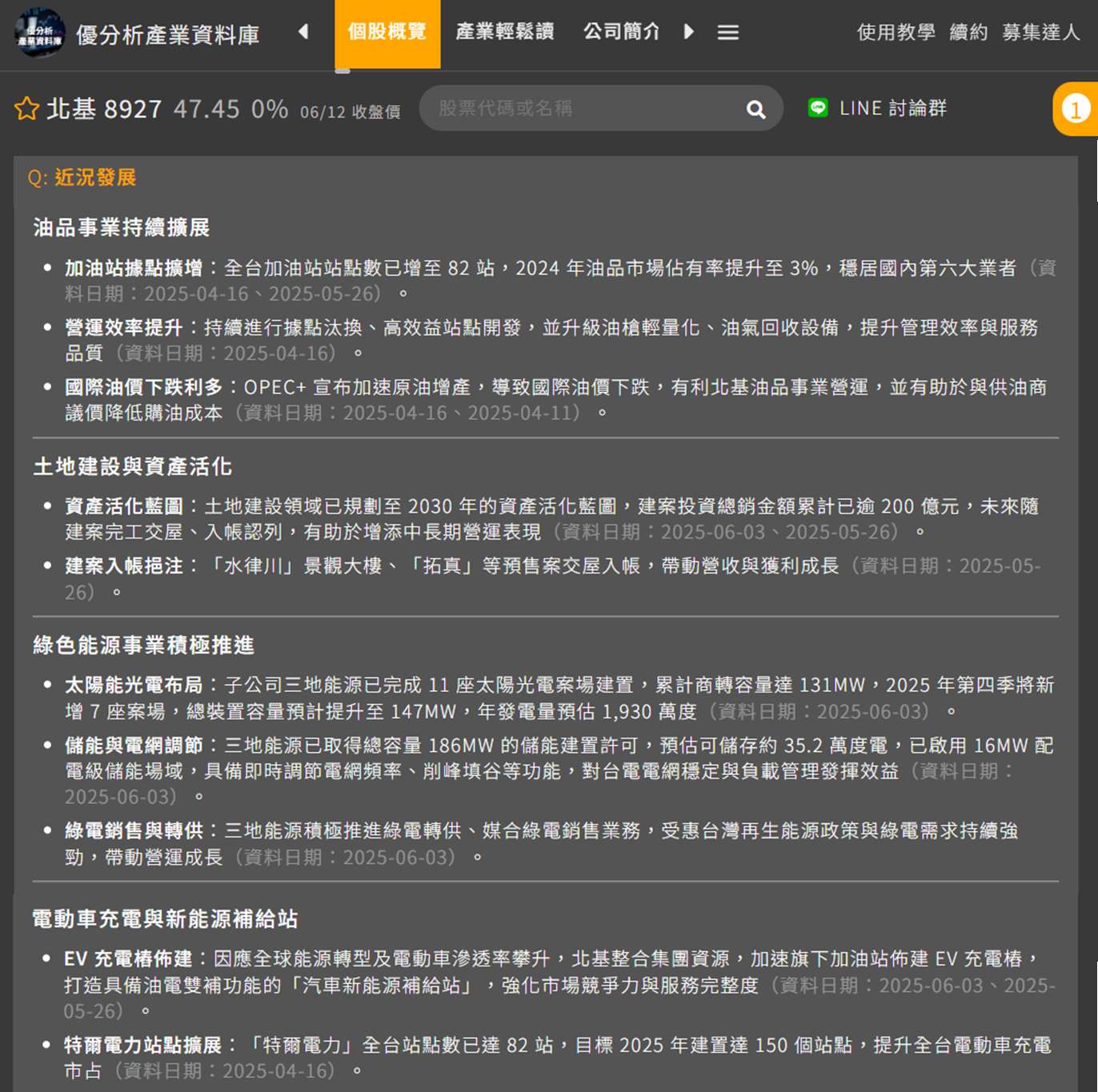Click the stock code or name search field
1098x1092 pixels.
point(600,108)
